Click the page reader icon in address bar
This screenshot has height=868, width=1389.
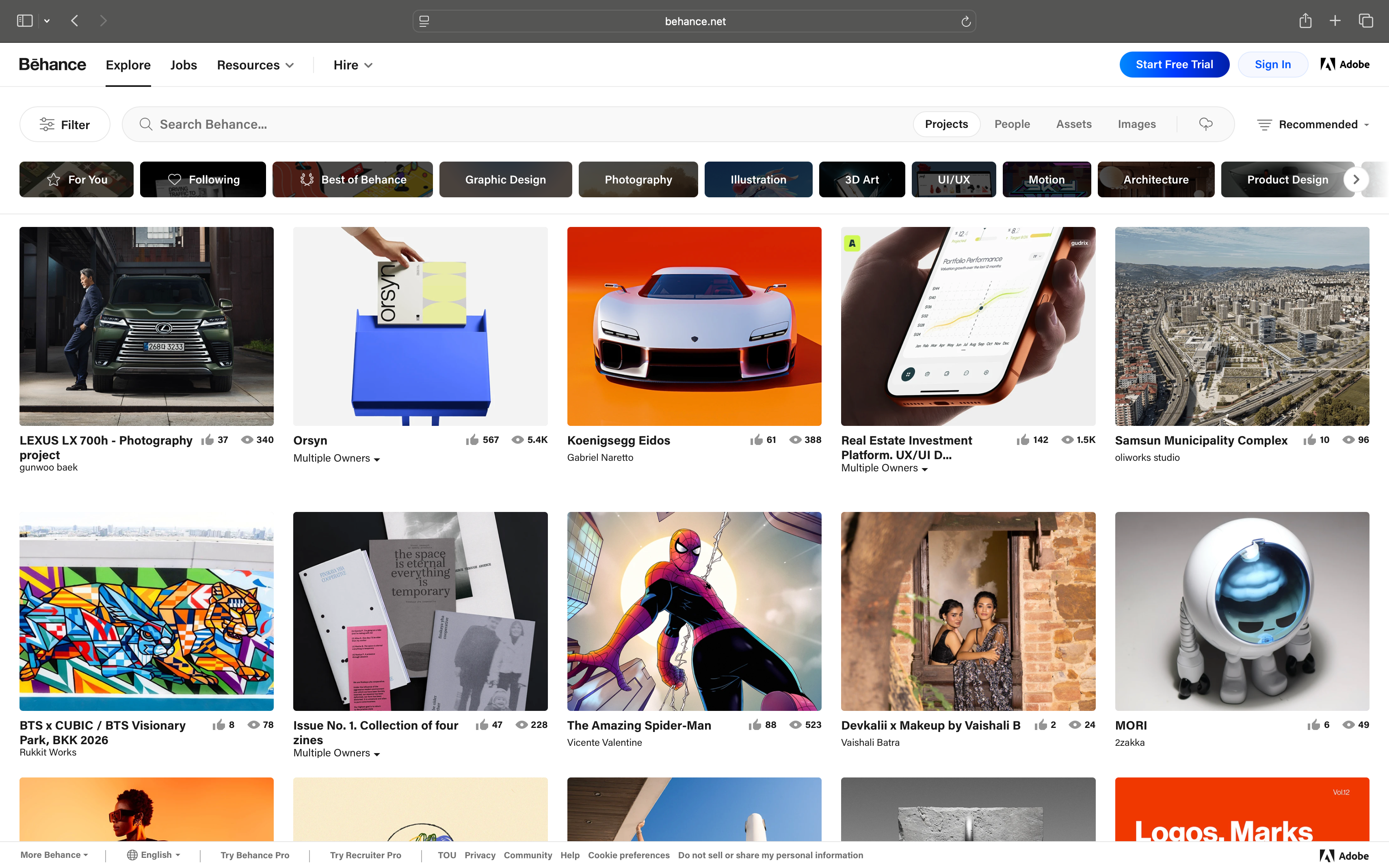pyautogui.click(x=424, y=21)
